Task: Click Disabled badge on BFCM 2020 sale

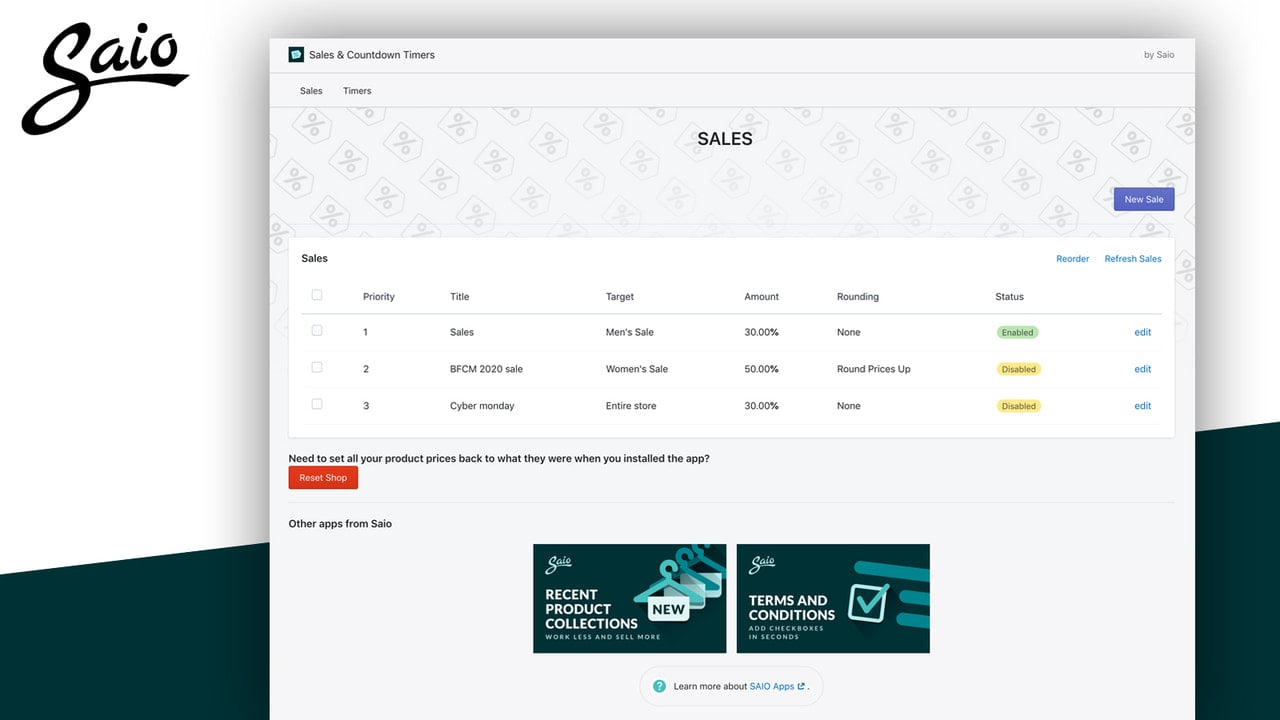Action: [x=1019, y=369]
